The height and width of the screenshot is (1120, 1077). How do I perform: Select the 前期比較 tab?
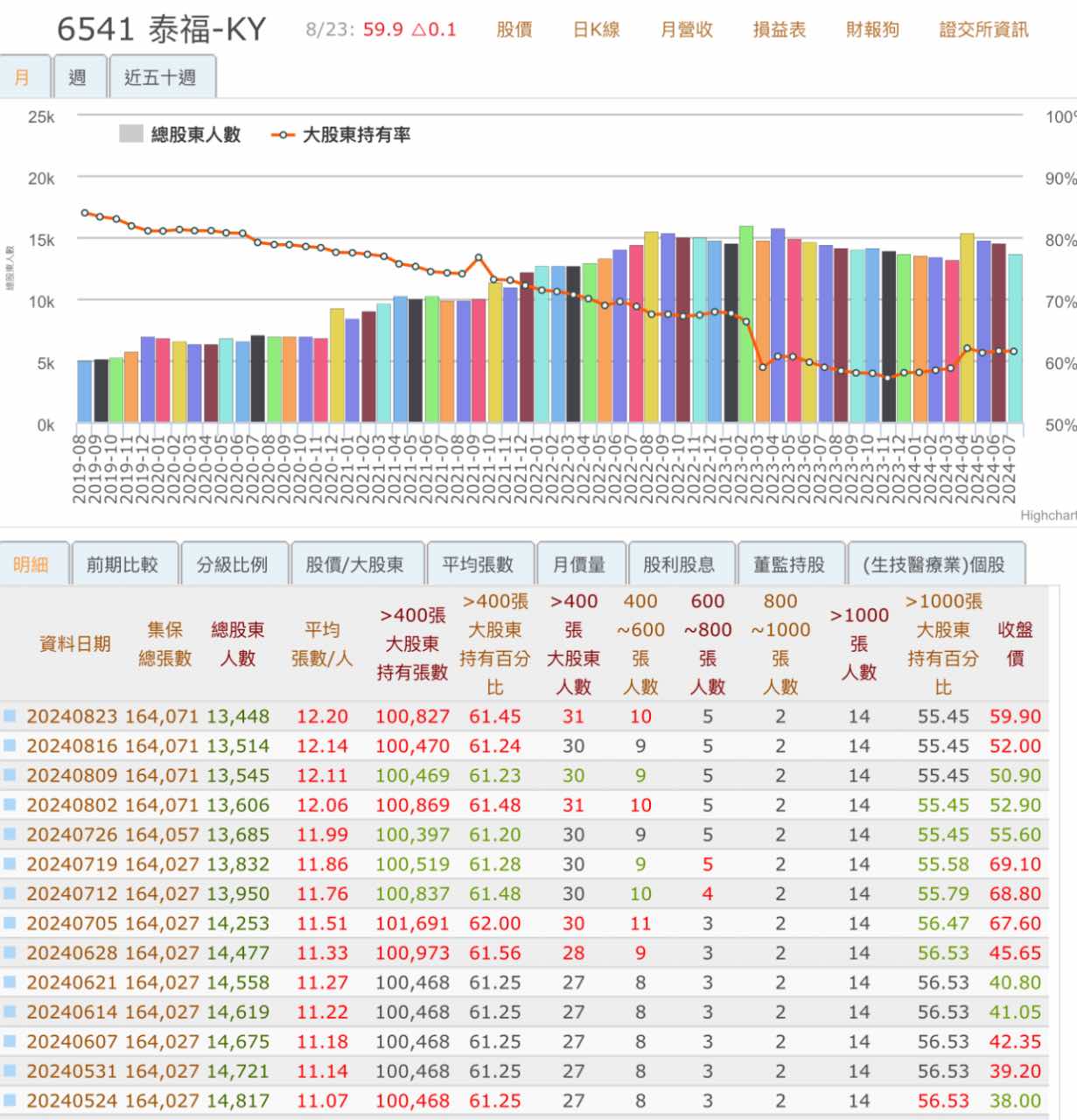pyautogui.click(x=123, y=563)
